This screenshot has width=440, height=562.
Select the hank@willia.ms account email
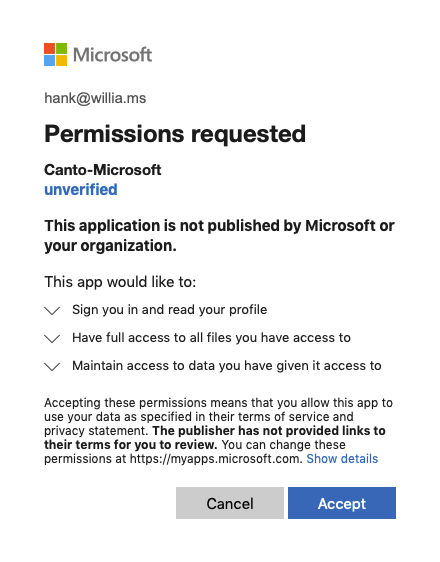(x=95, y=98)
